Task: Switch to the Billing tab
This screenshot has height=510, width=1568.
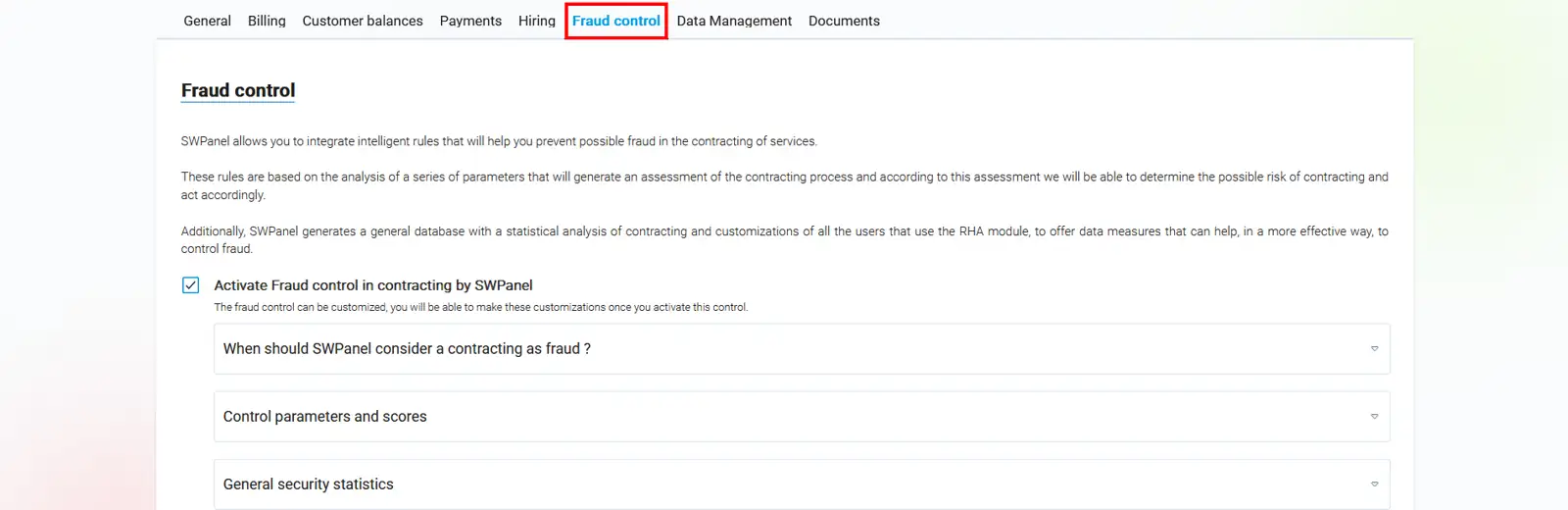Action: [x=267, y=21]
